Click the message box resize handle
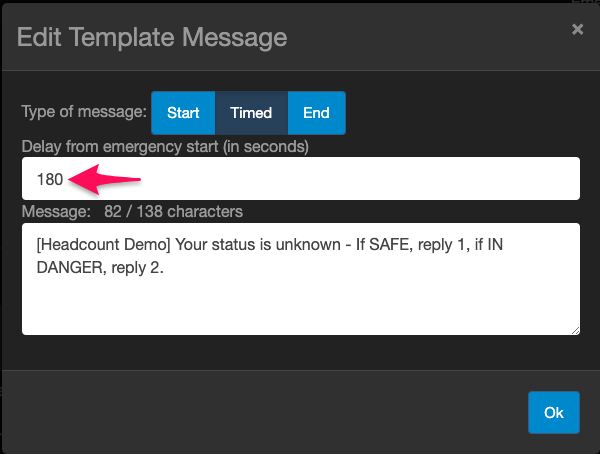Screen dimensions: 600x454 (575, 329)
